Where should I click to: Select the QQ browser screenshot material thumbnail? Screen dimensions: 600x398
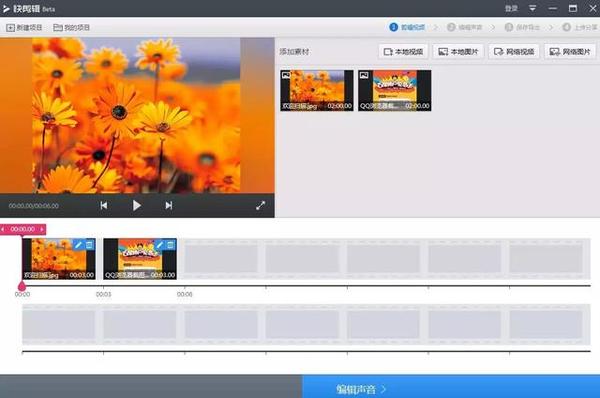tap(395, 90)
